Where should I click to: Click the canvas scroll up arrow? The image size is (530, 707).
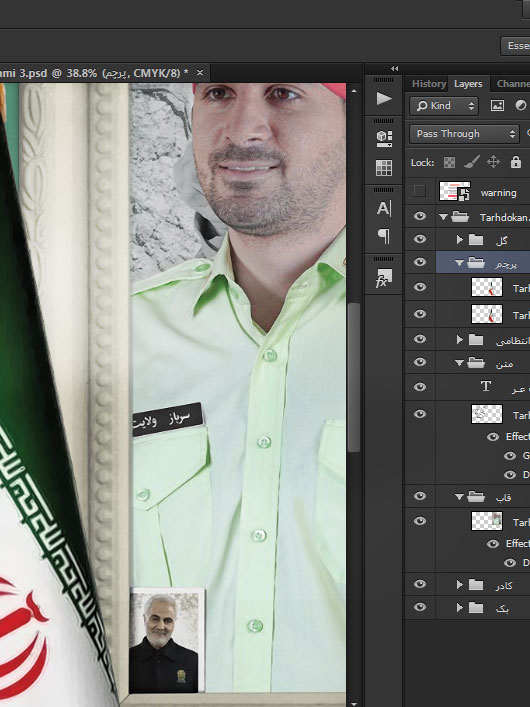click(354, 92)
